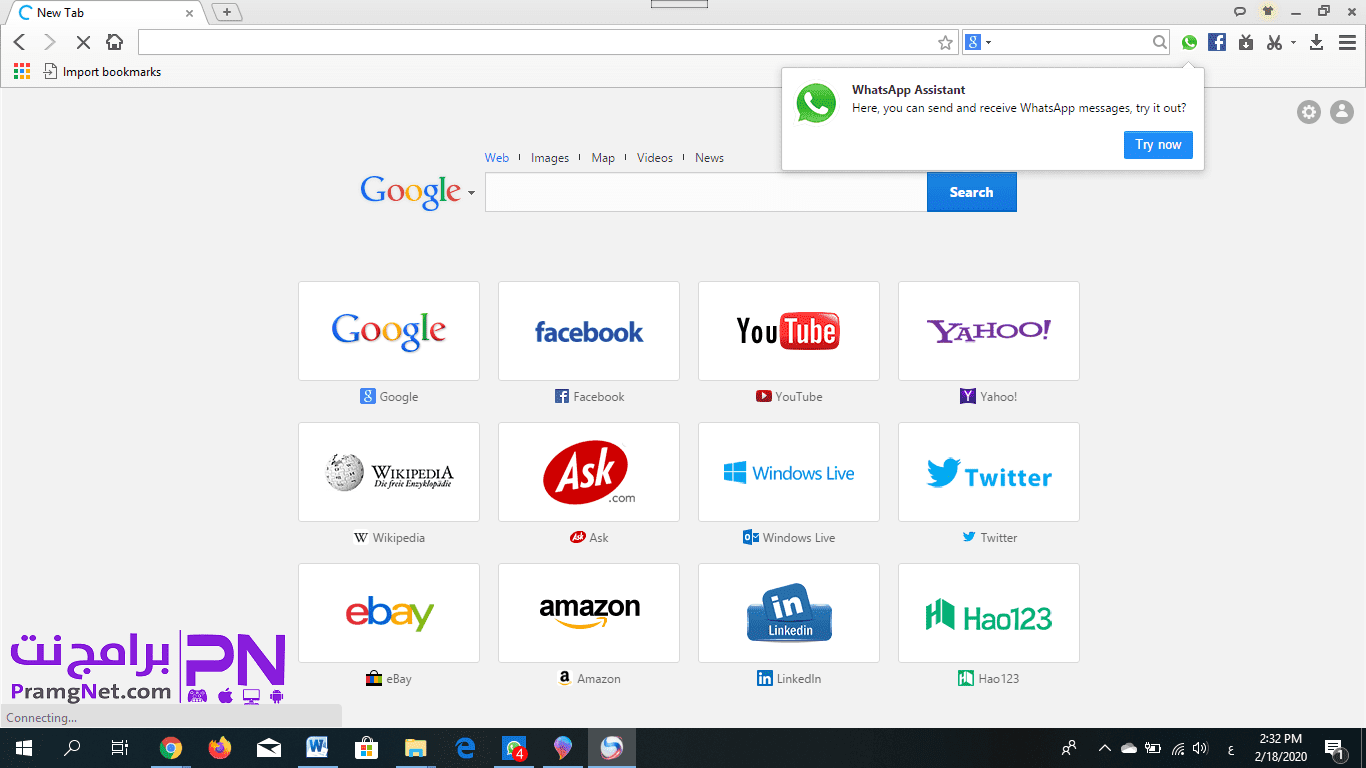Open the video downloader toolbar icon
Image resolution: width=1366 pixels, height=768 pixels.
(x=1245, y=42)
